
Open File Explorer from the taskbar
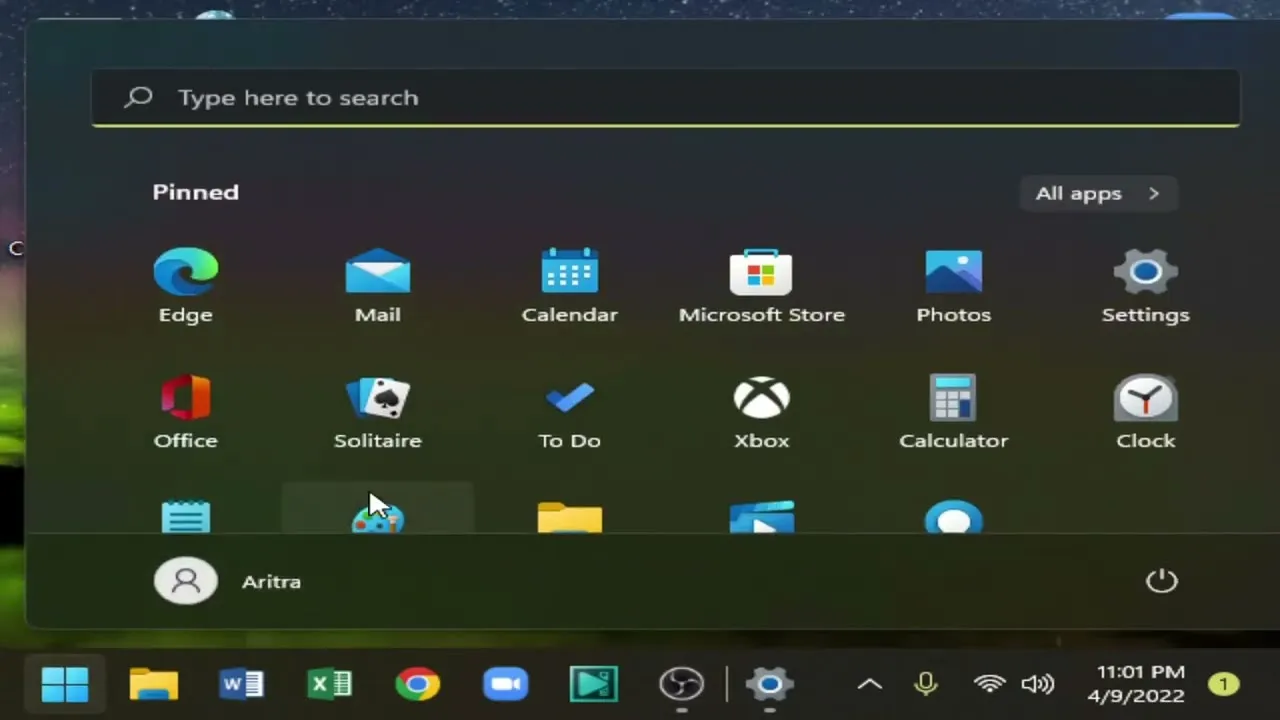[x=154, y=685]
